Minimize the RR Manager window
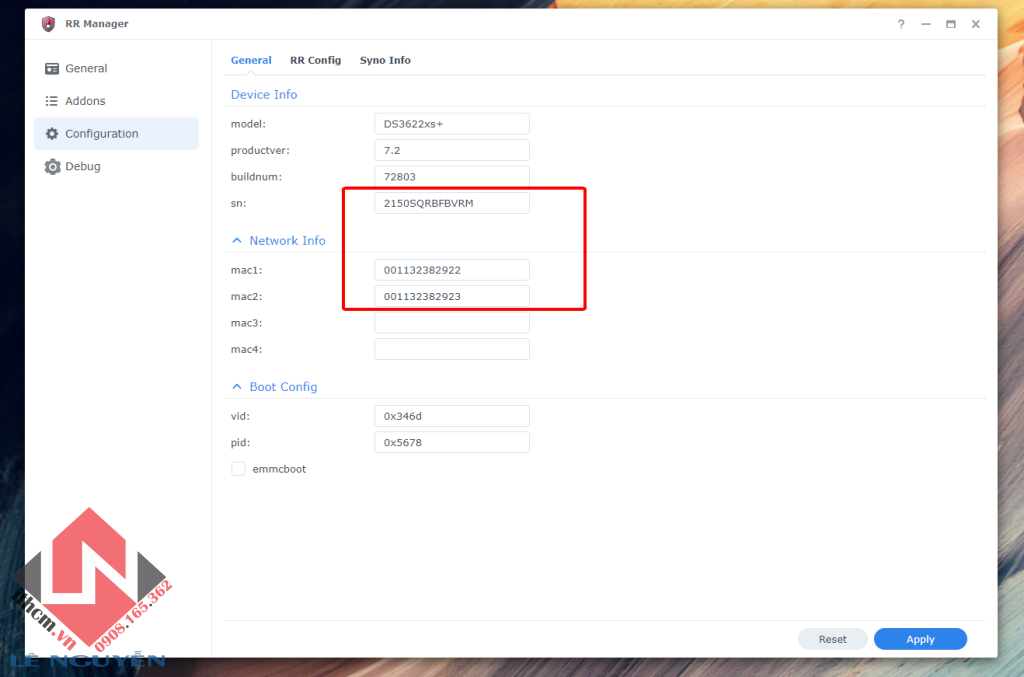This screenshot has height=677, width=1024. 926,24
